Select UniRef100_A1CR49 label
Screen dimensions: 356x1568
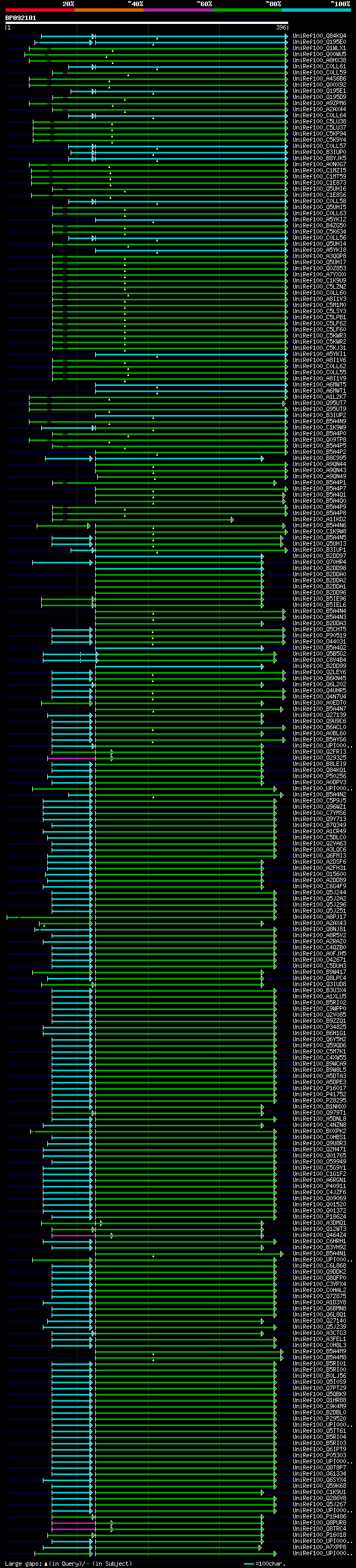click(x=319, y=832)
